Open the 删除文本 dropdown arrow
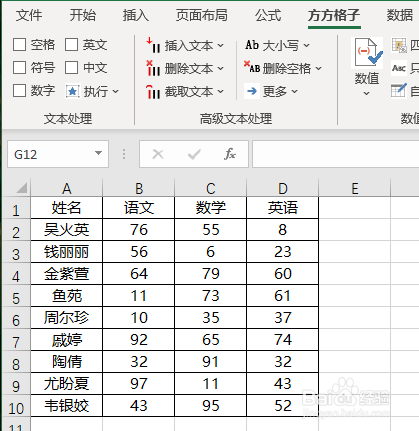This screenshot has width=419, height=431. pyautogui.click(x=220, y=68)
